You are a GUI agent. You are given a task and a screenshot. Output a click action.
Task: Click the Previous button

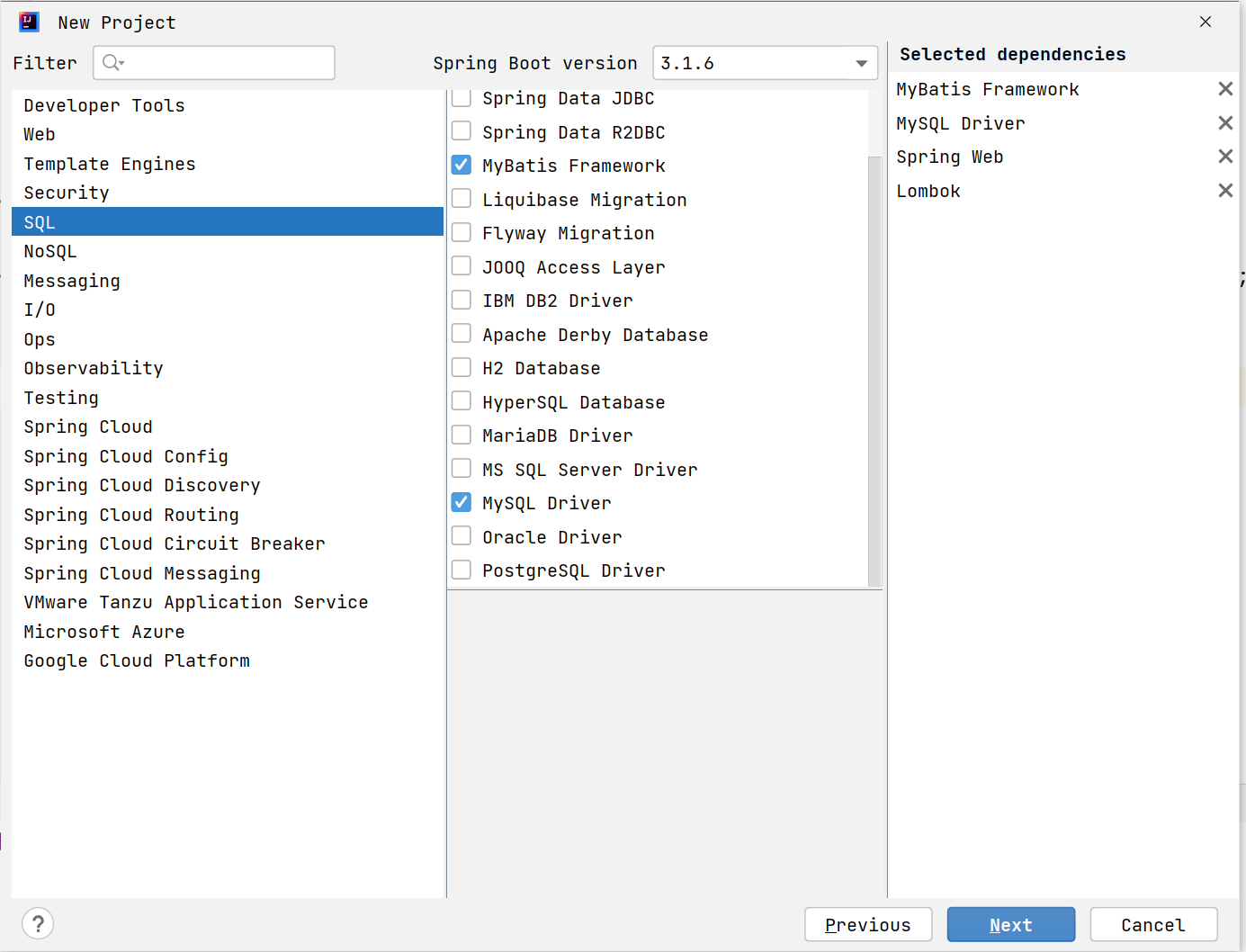coord(868,924)
